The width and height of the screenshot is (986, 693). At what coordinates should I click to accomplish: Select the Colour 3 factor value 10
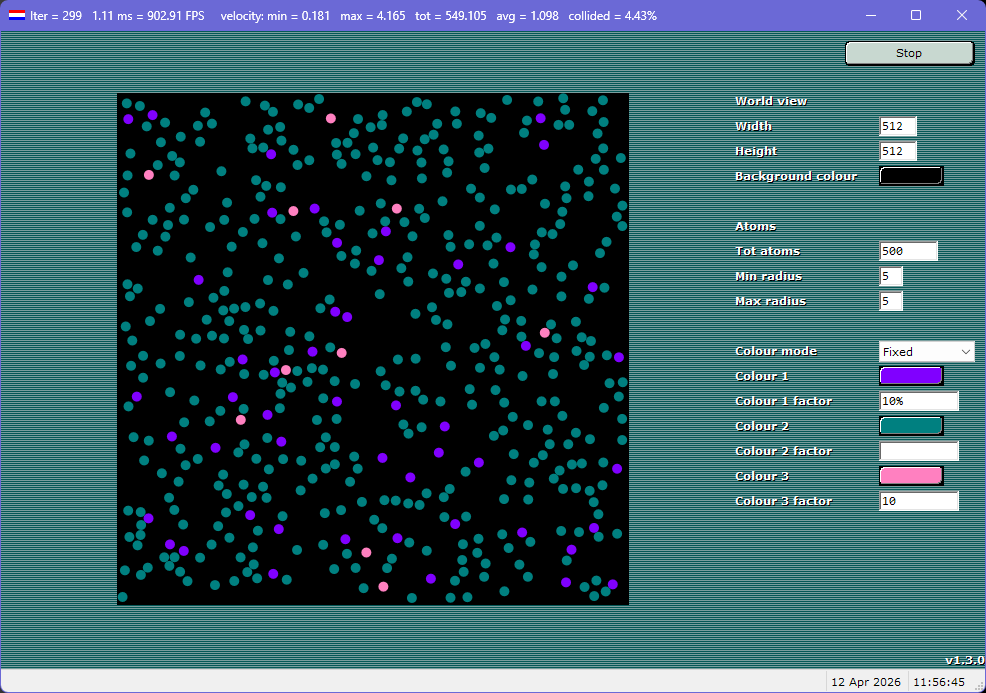tap(918, 500)
